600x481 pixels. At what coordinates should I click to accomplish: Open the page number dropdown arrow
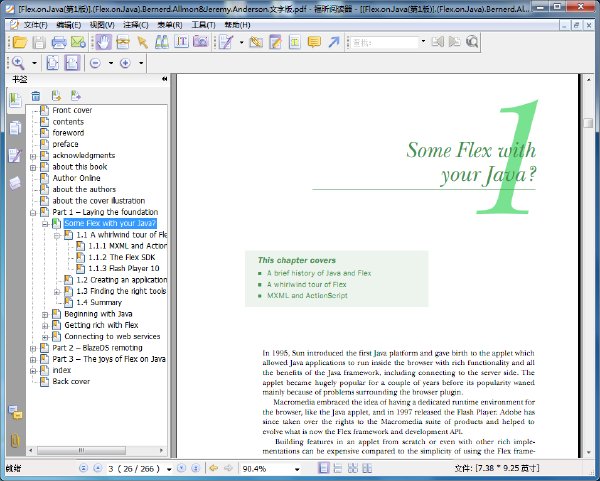tap(169, 469)
